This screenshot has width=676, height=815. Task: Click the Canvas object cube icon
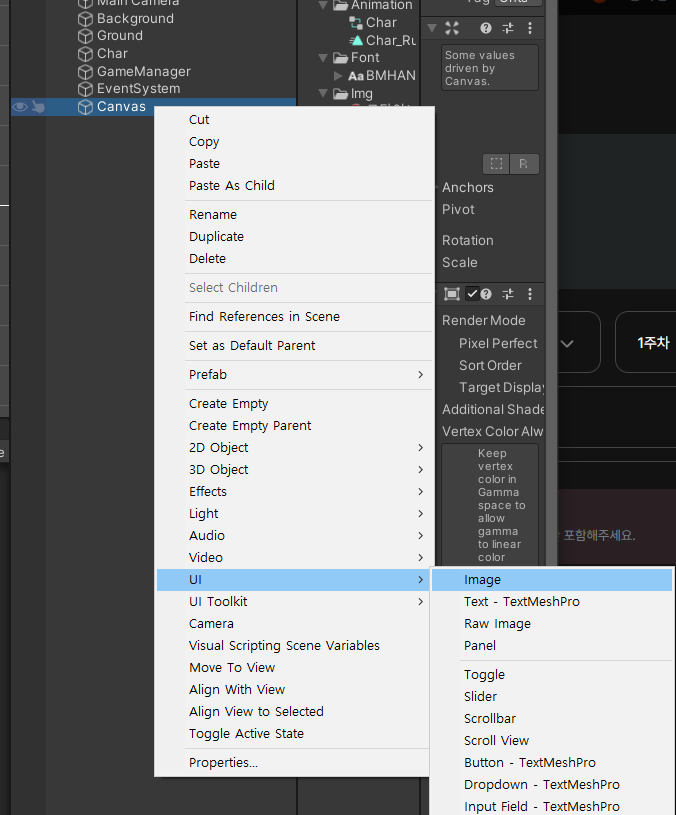[x=85, y=107]
